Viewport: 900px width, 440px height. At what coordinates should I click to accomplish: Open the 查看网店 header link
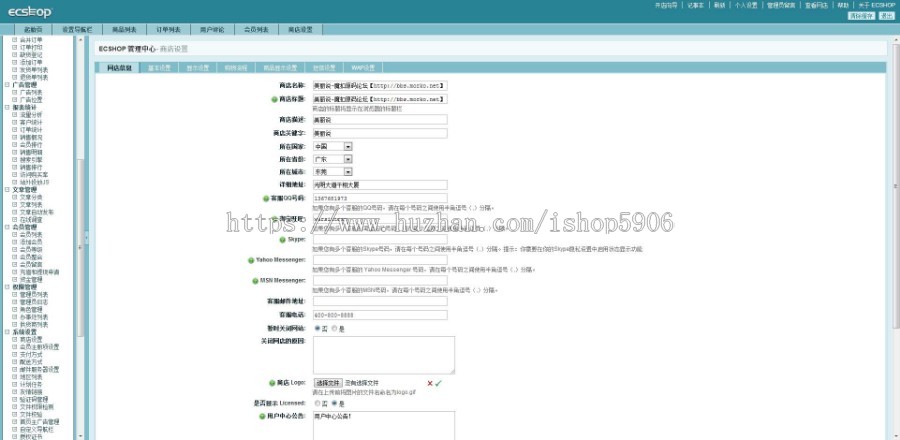(816, 5)
